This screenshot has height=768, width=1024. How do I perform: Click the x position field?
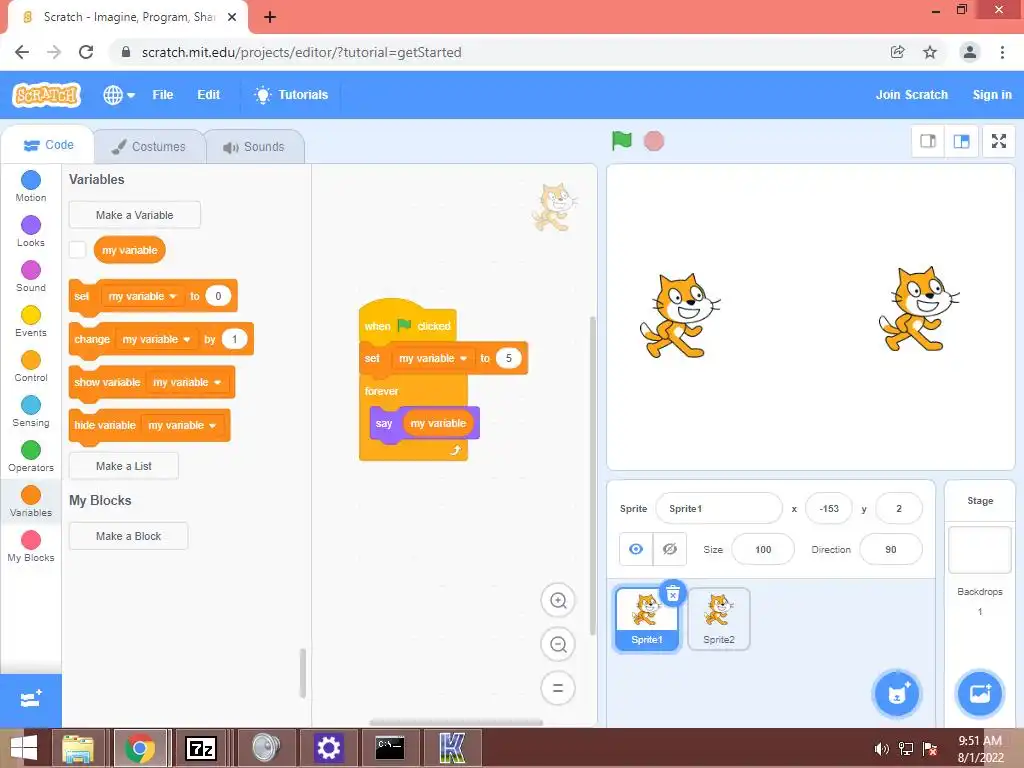pyautogui.click(x=829, y=508)
